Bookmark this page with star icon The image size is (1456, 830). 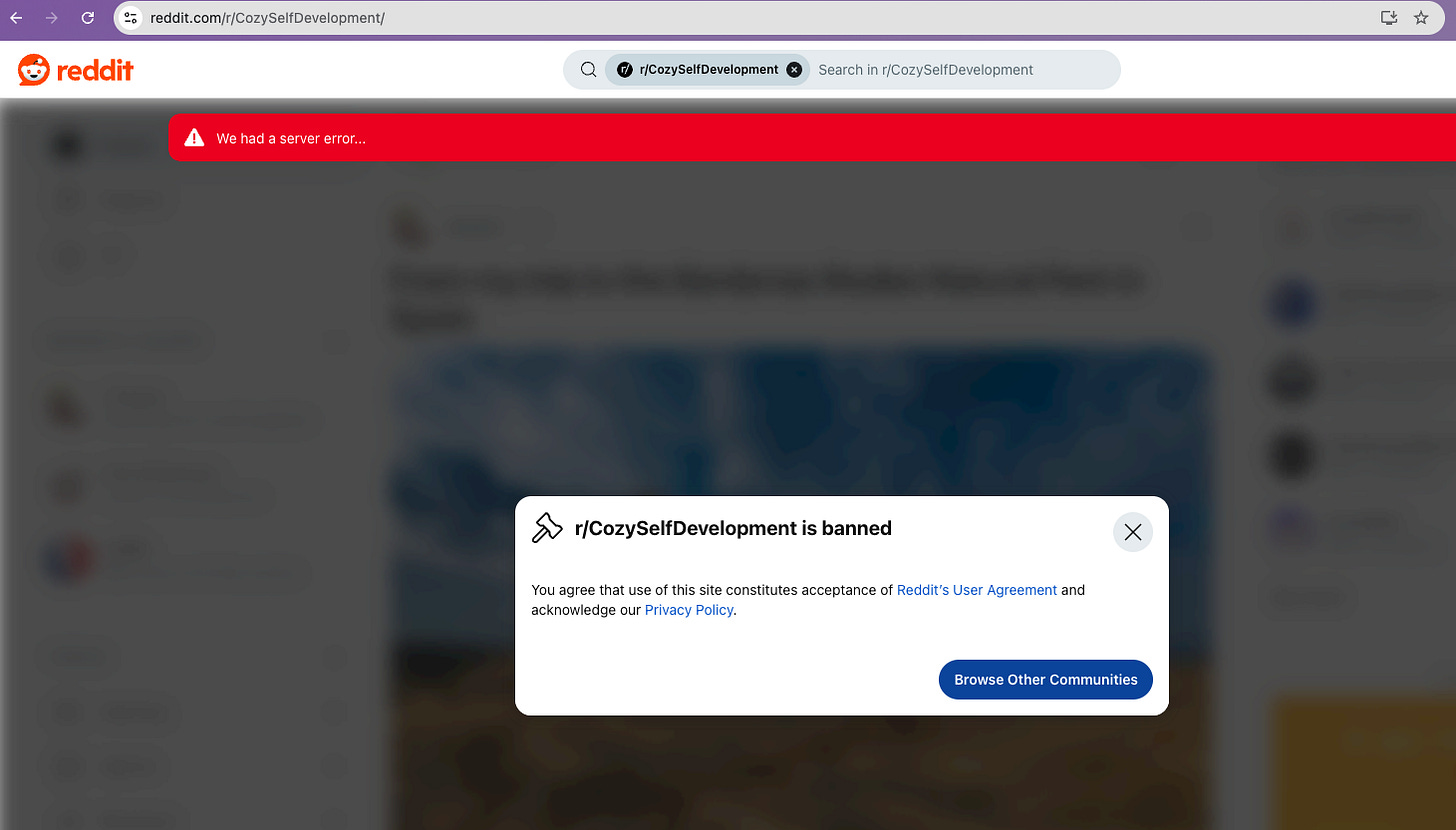tap(1421, 18)
